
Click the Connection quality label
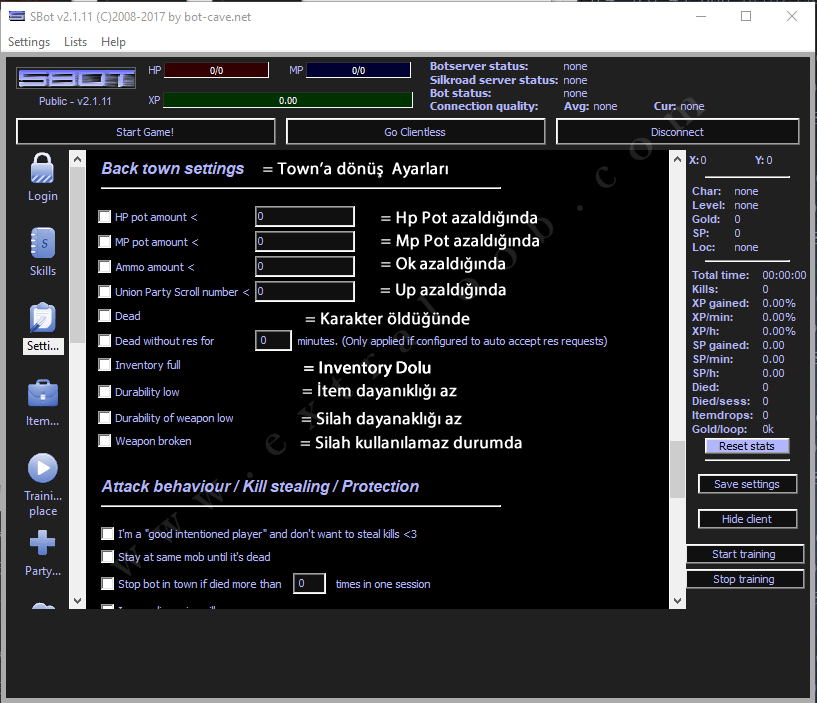click(484, 106)
